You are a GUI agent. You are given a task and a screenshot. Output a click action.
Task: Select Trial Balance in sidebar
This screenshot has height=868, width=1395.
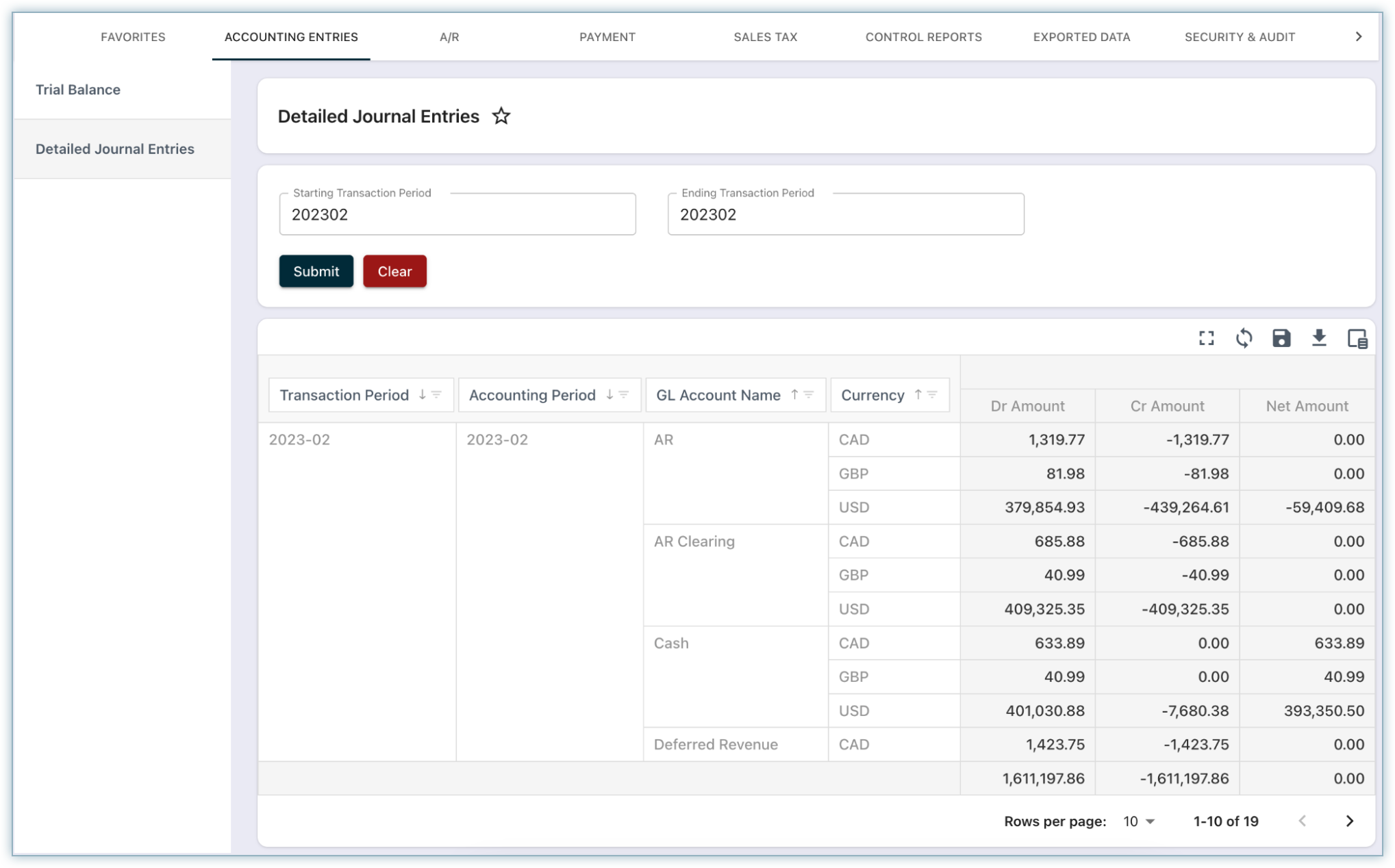78,90
